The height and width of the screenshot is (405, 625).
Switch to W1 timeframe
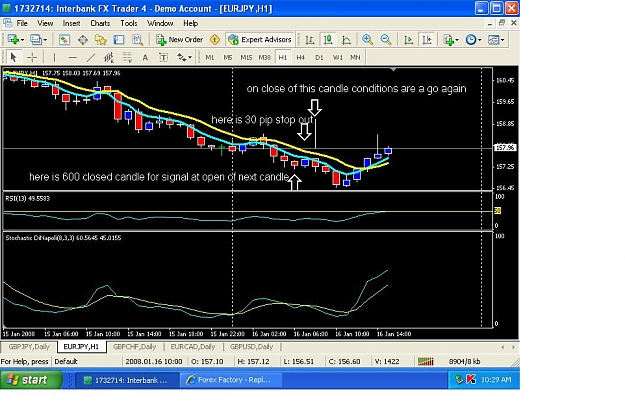point(337,57)
